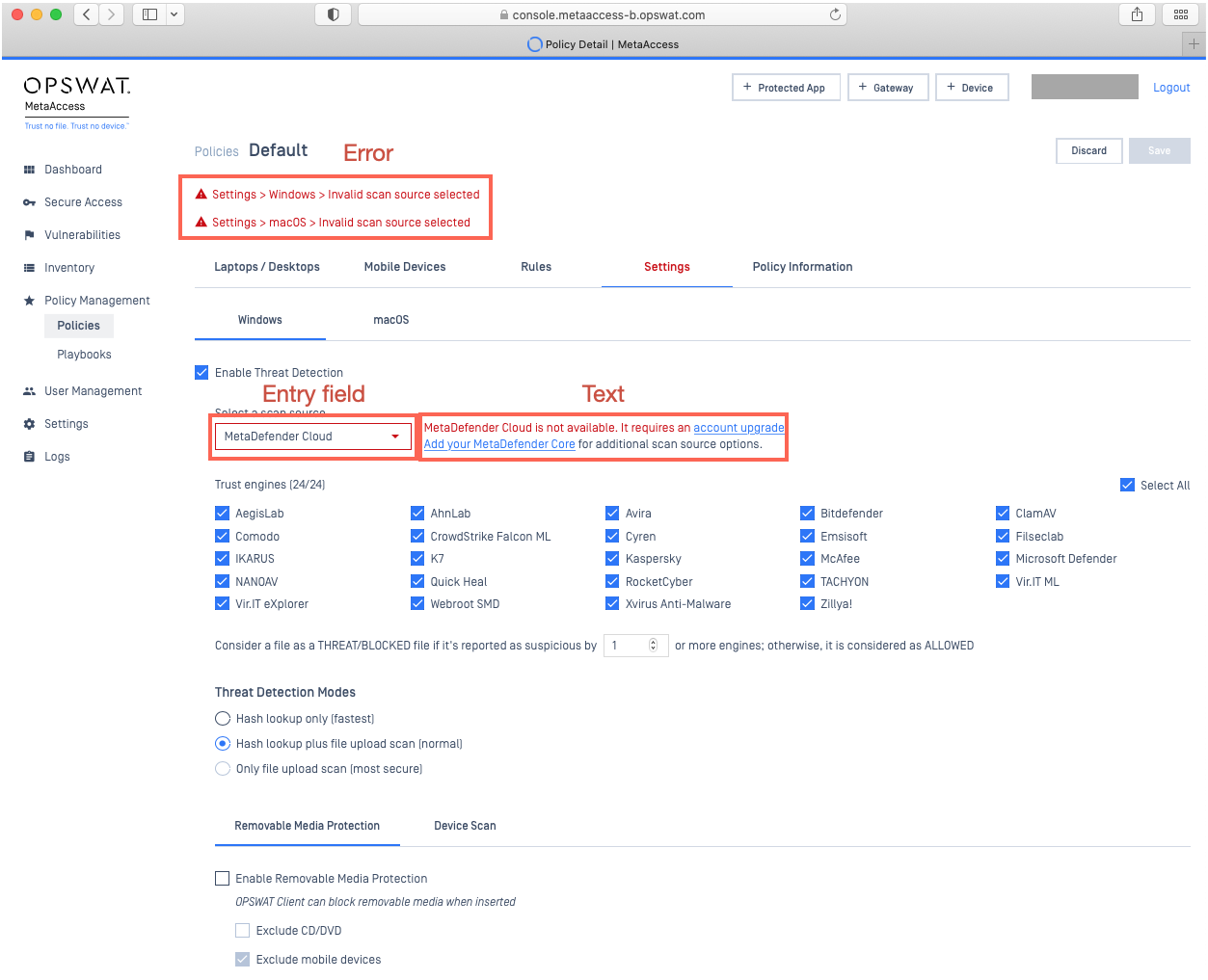Open Inventory page
Image resolution: width=1208 pixels, height=980 pixels.
click(x=69, y=268)
